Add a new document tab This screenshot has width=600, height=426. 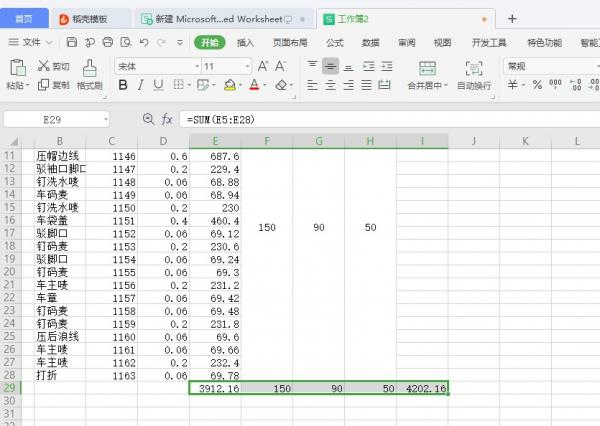[512, 18]
